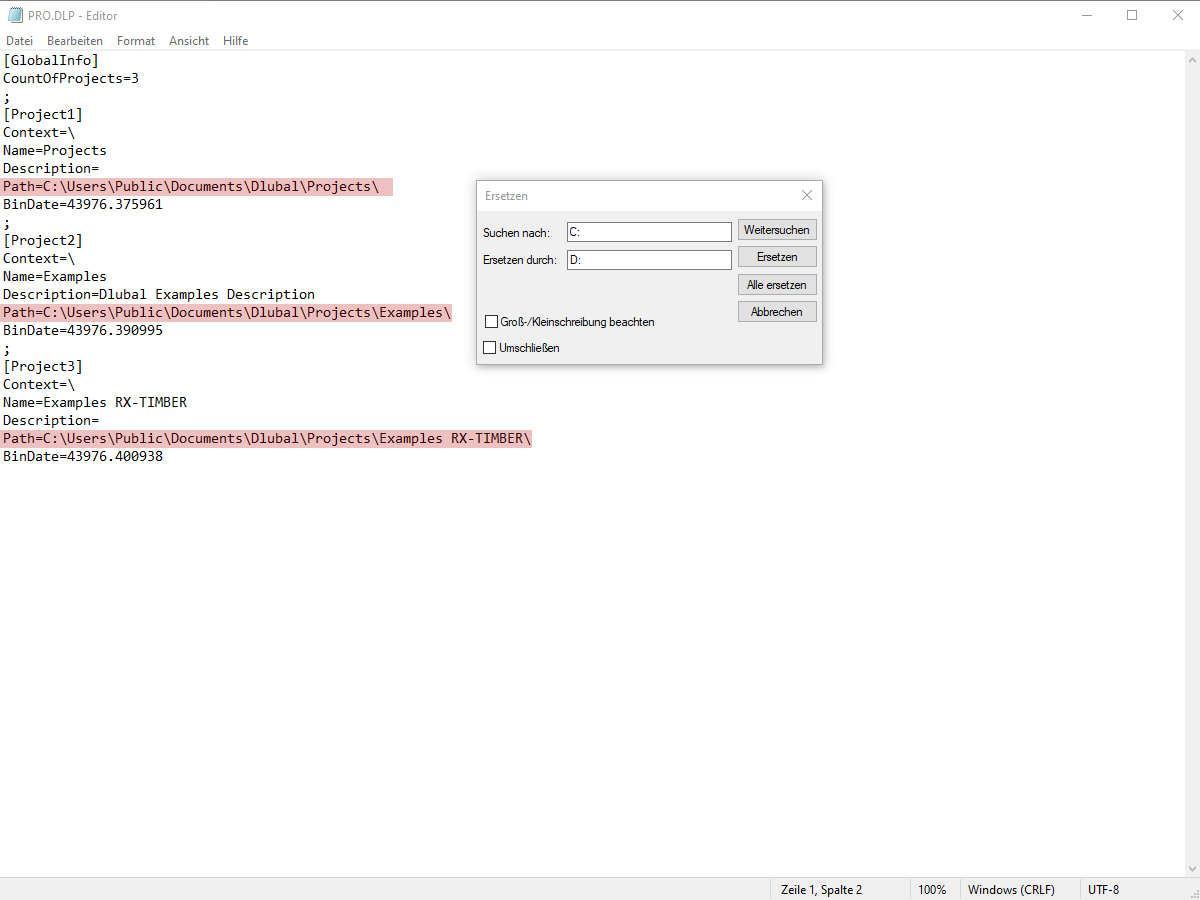
Task: Click the Alle ersetzen button
Action: [x=777, y=285]
